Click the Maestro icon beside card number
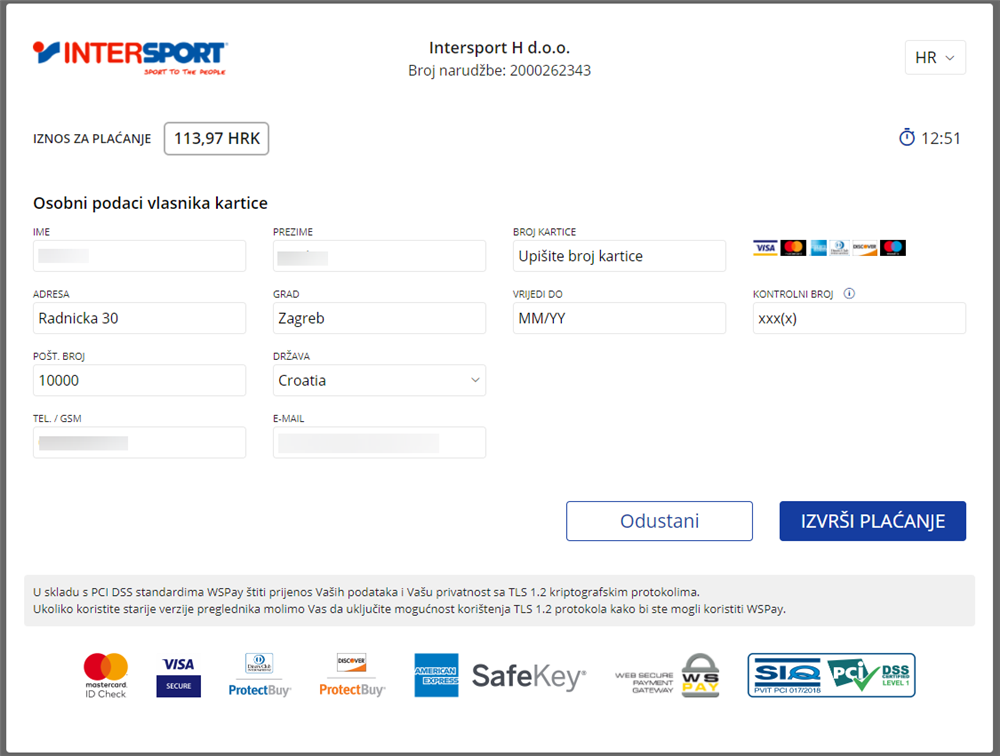The image size is (1000, 756). point(893,248)
